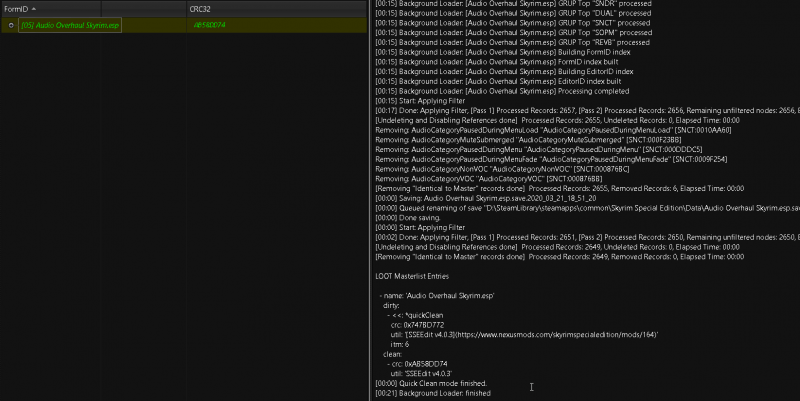The height and width of the screenshot is (401, 800).
Task: Click the name: 'Audio Overhaul Skyrim.esp' entry
Action: coord(437,296)
